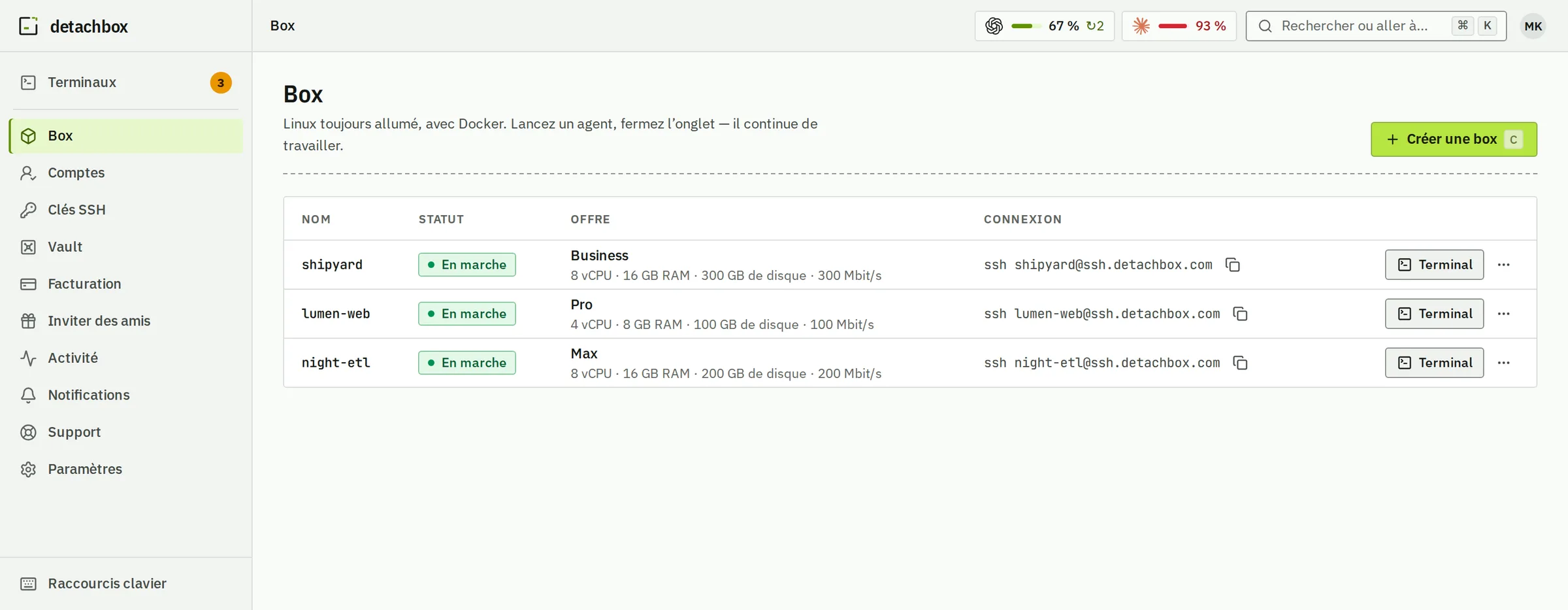The height and width of the screenshot is (610, 1568).
Task: Open the Comptes section
Action: point(126,173)
